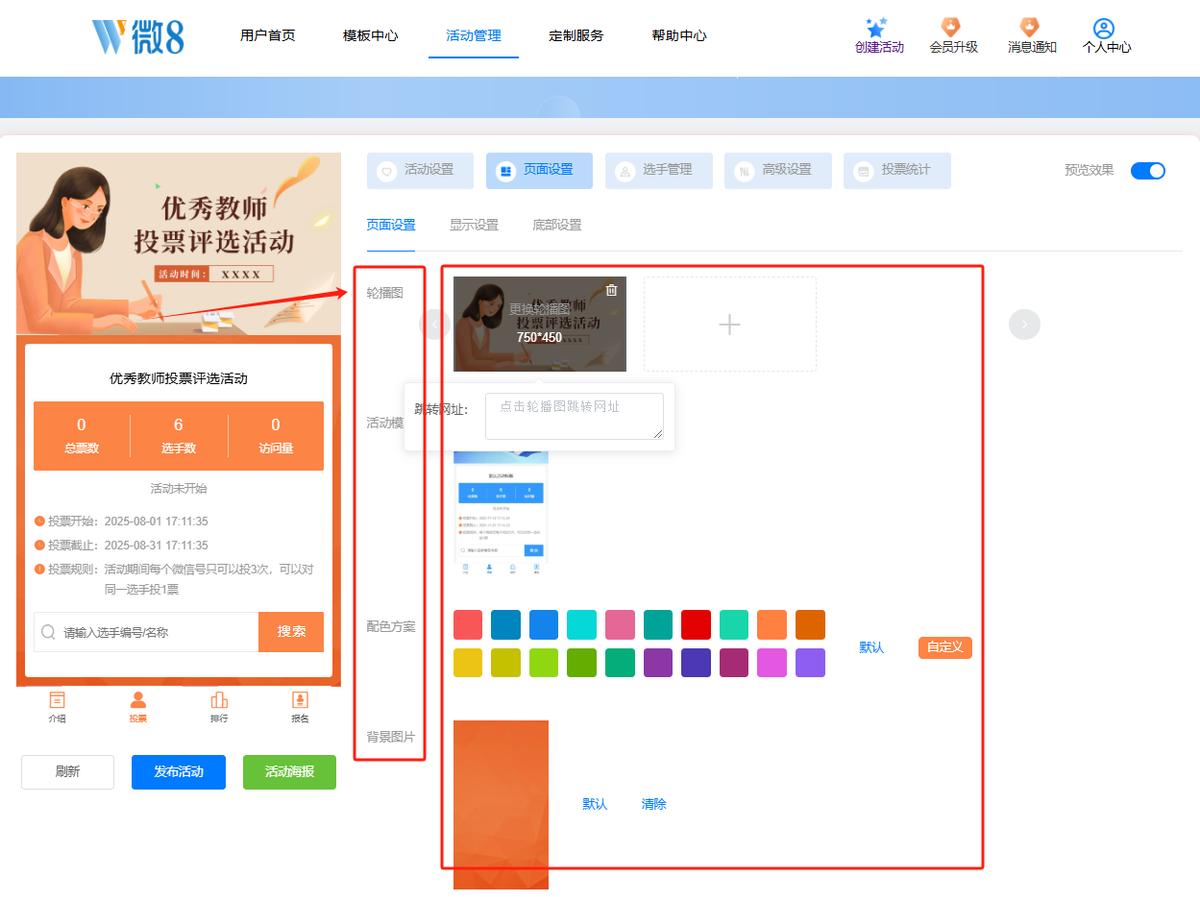Click the activity template preview thumbnail

coord(501,512)
